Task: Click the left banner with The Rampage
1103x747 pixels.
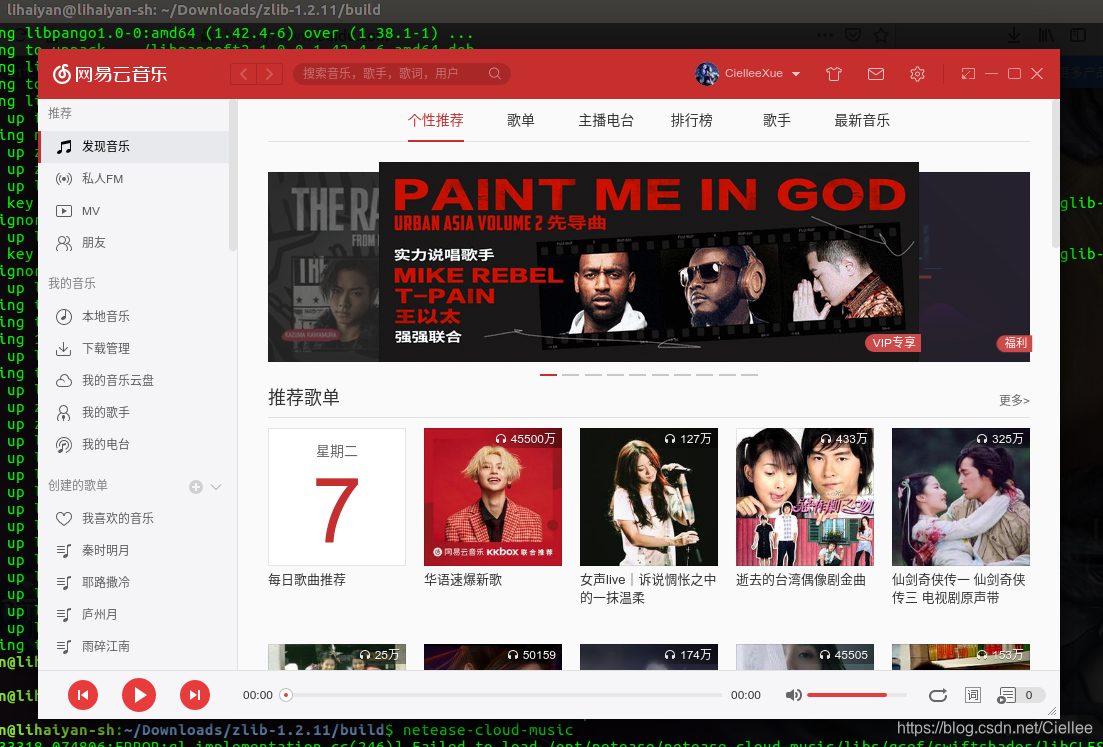Action: tap(324, 267)
